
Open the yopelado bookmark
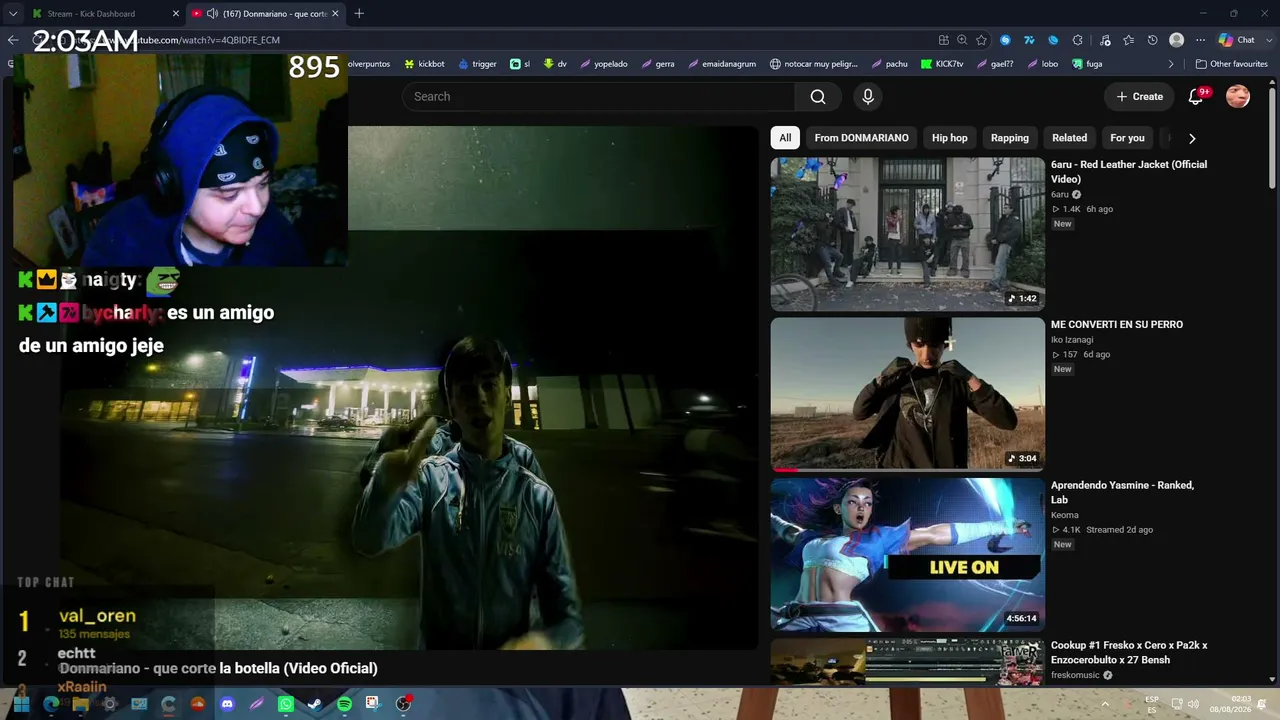tap(603, 64)
